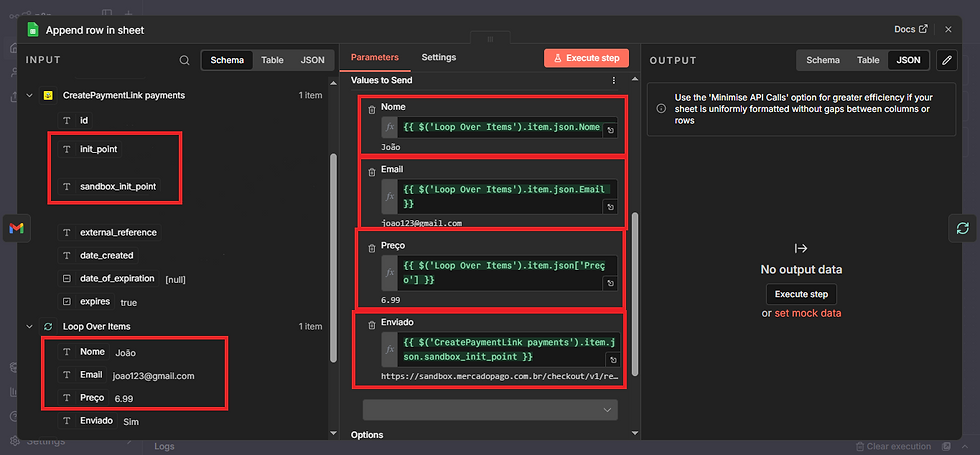Viewport: 980px width, 455px height.
Task: Switch INPUT view to Schema
Action: coord(227,60)
